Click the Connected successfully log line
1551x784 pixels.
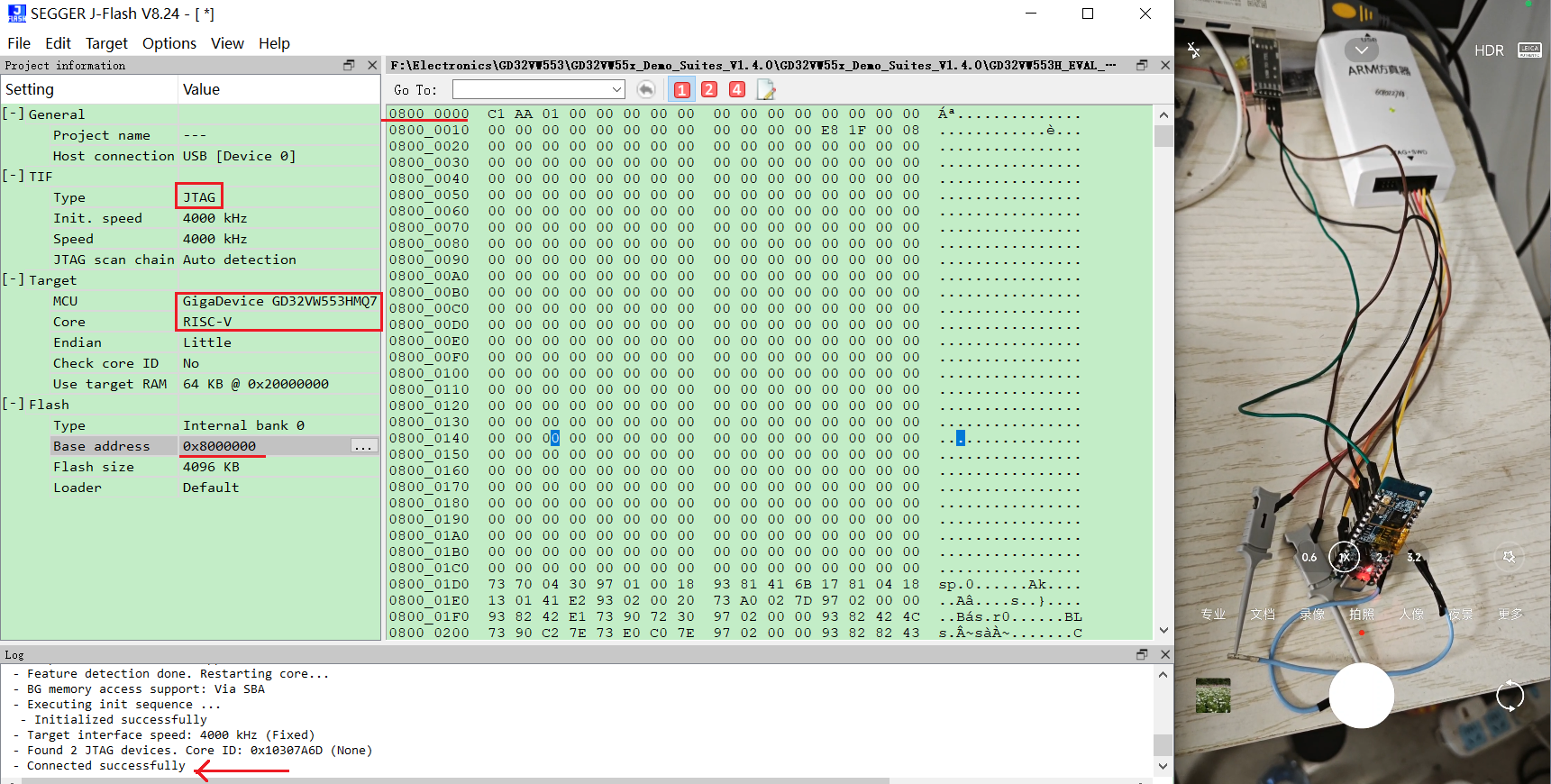coord(105,765)
